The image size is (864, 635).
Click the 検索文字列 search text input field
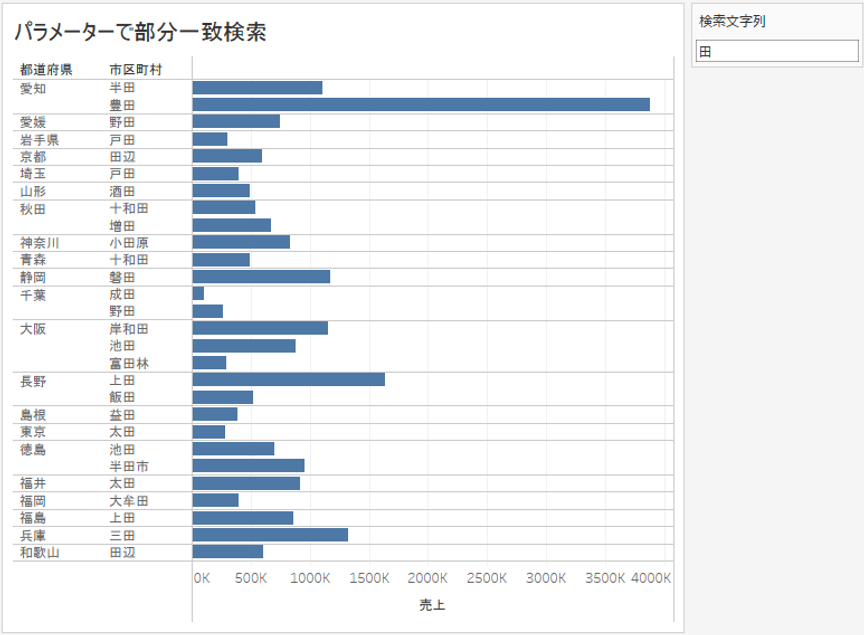(x=777, y=51)
